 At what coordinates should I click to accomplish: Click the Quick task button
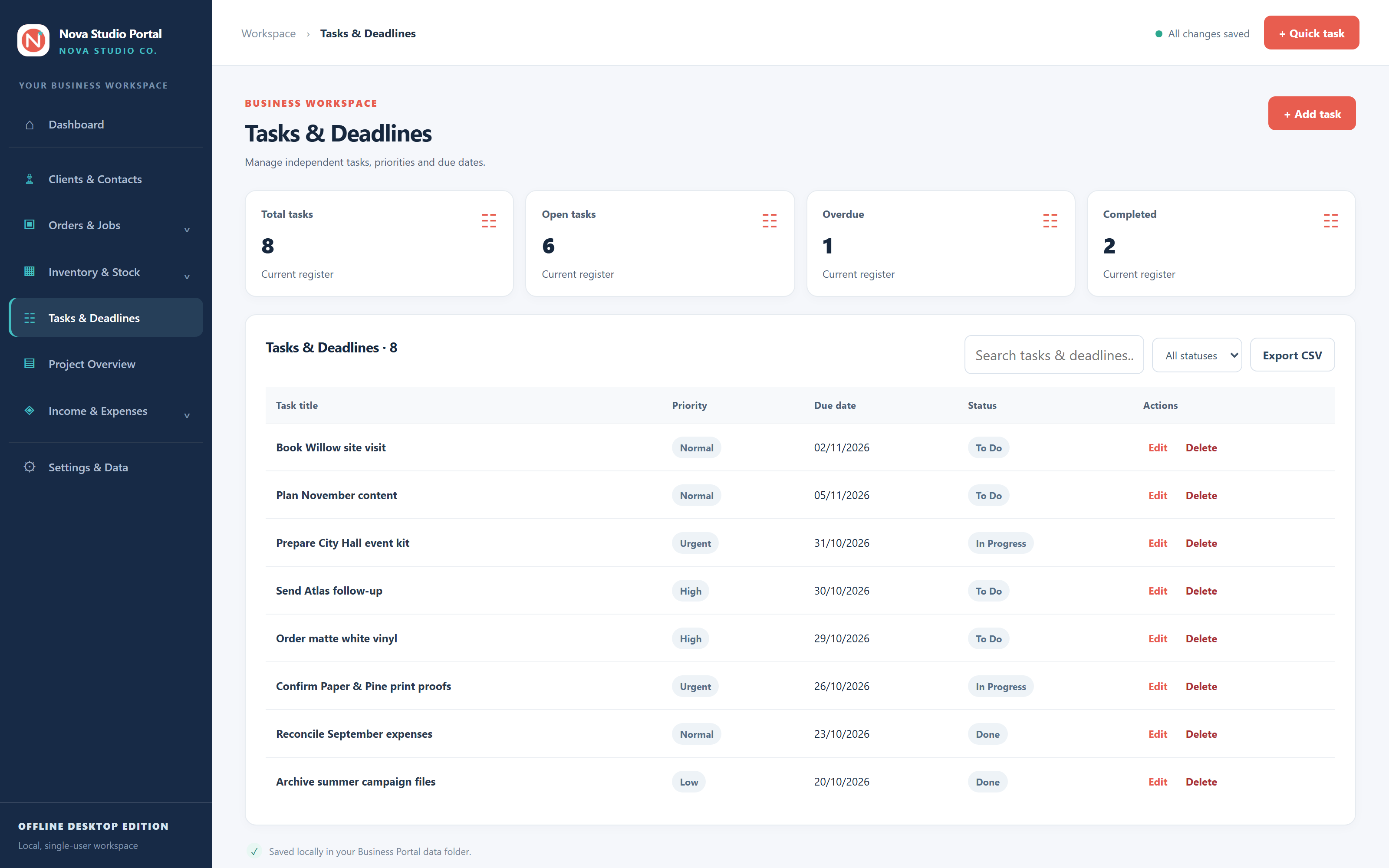(x=1311, y=33)
